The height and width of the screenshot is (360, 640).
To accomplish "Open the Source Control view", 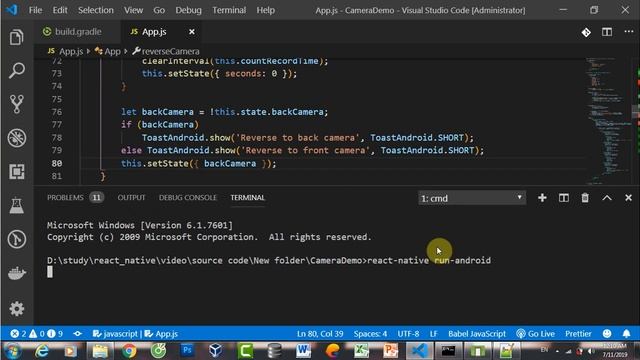I will click(x=16, y=104).
